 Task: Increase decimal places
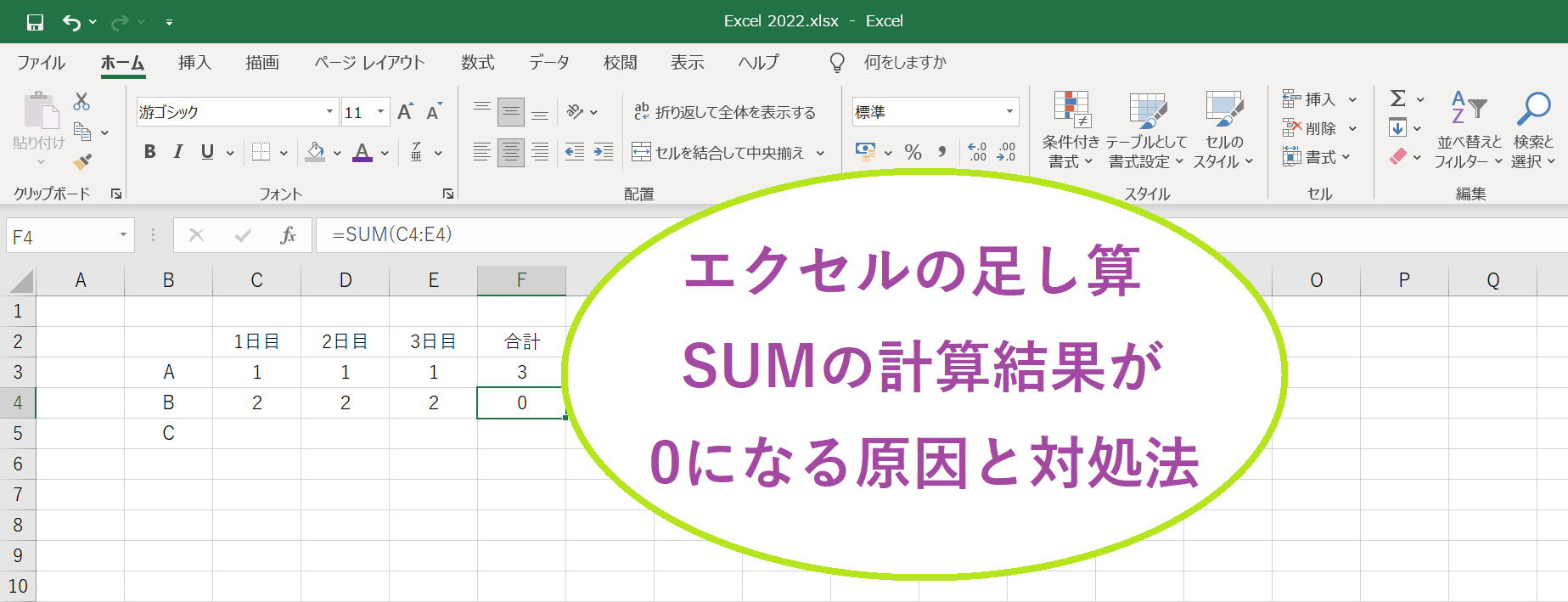[977, 152]
